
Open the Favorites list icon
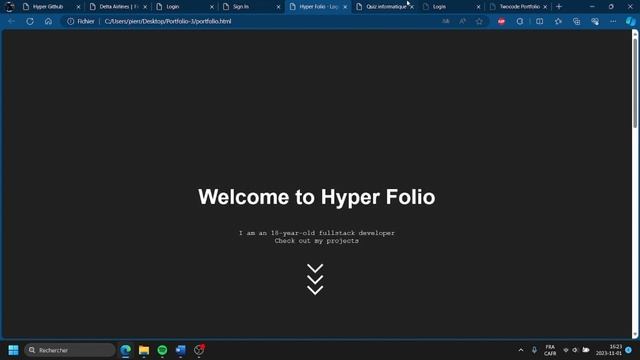pyautogui.click(x=558, y=21)
